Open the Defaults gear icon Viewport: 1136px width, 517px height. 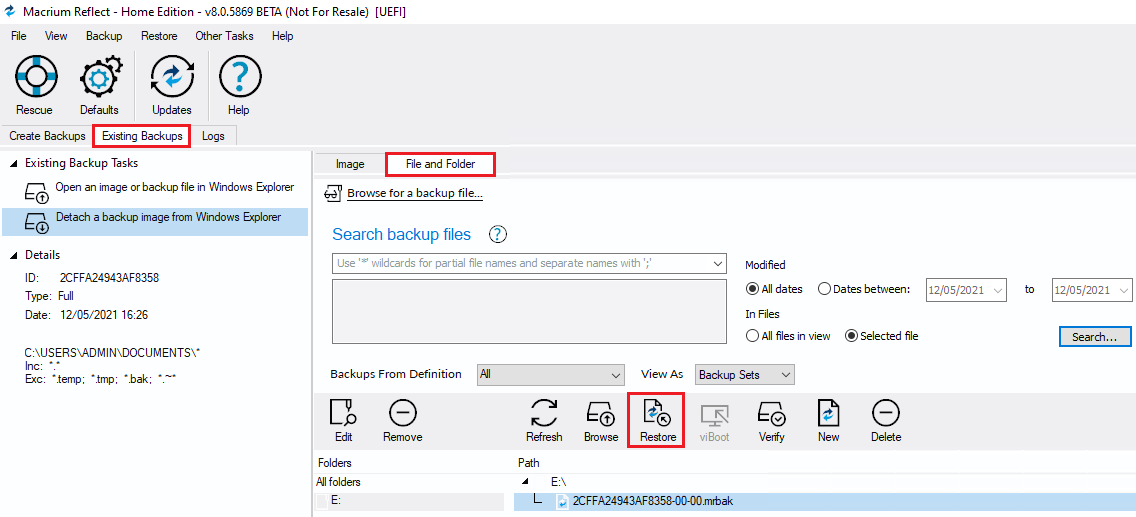click(x=99, y=78)
